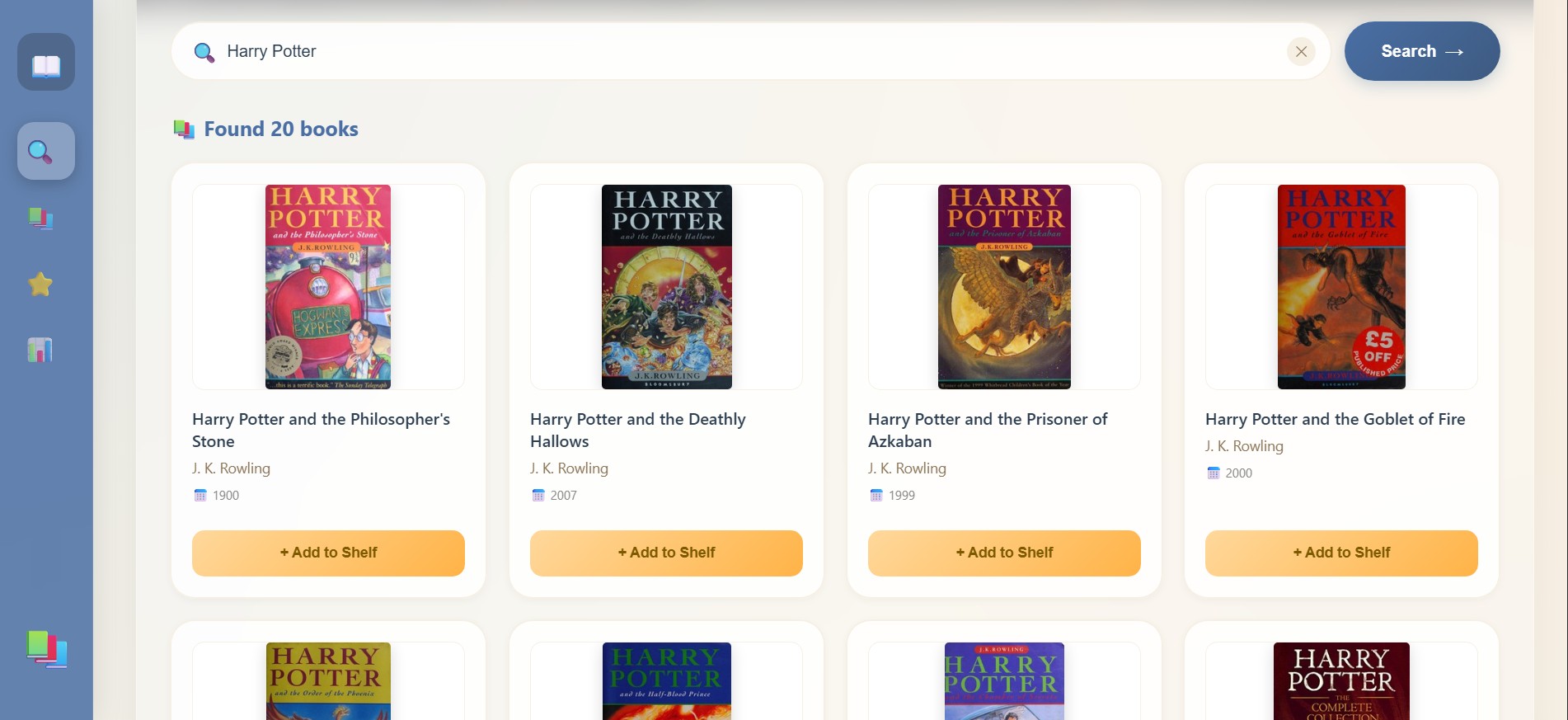Click the Complete Collection book cover
The height and width of the screenshot is (720, 1568).
tap(1341, 682)
